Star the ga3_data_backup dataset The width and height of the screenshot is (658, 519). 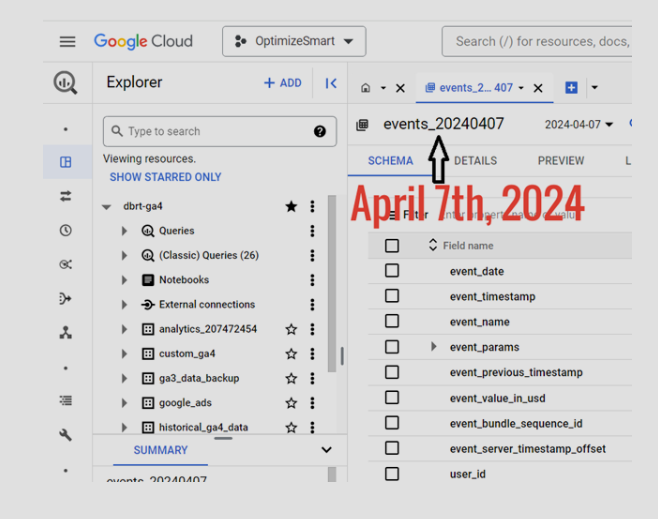(291, 378)
